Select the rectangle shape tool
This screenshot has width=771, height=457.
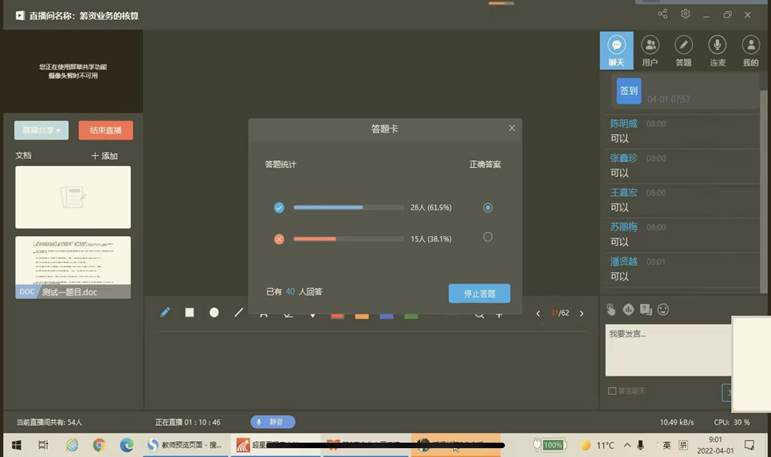click(x=190, y=312)
